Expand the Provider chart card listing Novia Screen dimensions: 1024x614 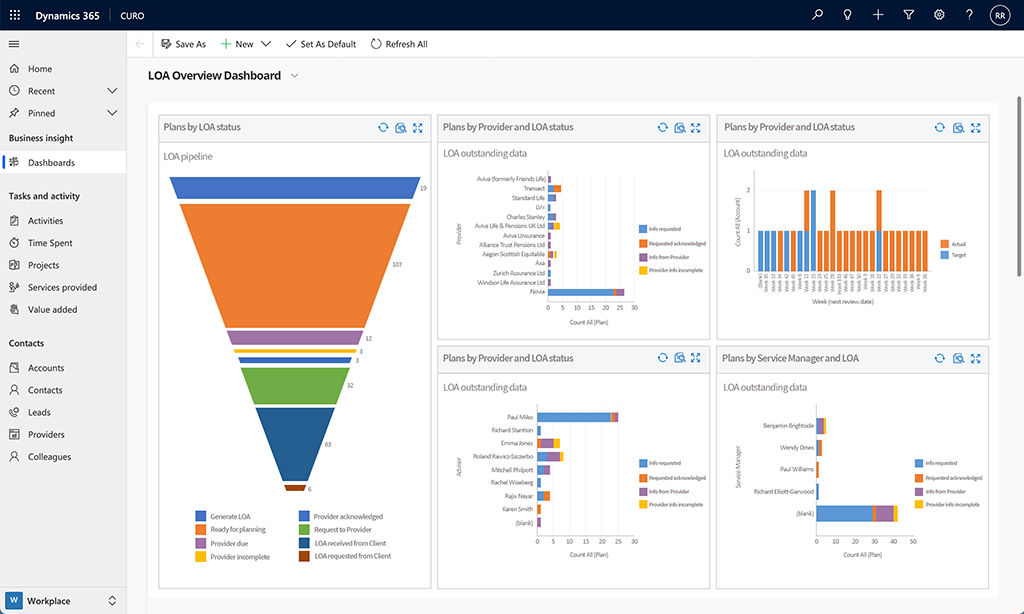point(696,127)
